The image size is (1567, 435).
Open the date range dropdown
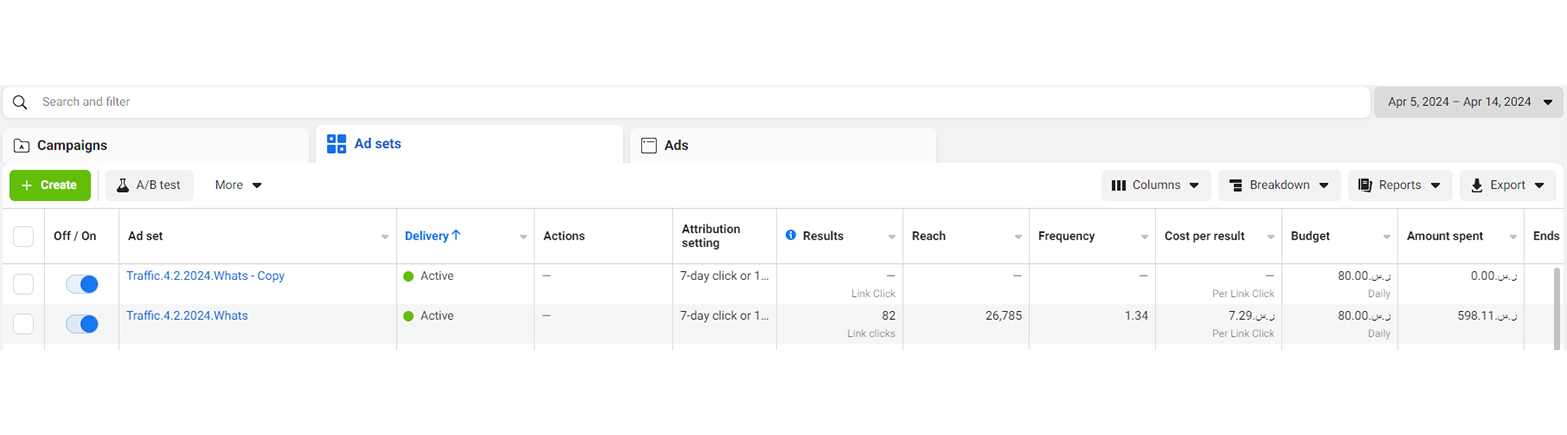tap(1468, 102)
